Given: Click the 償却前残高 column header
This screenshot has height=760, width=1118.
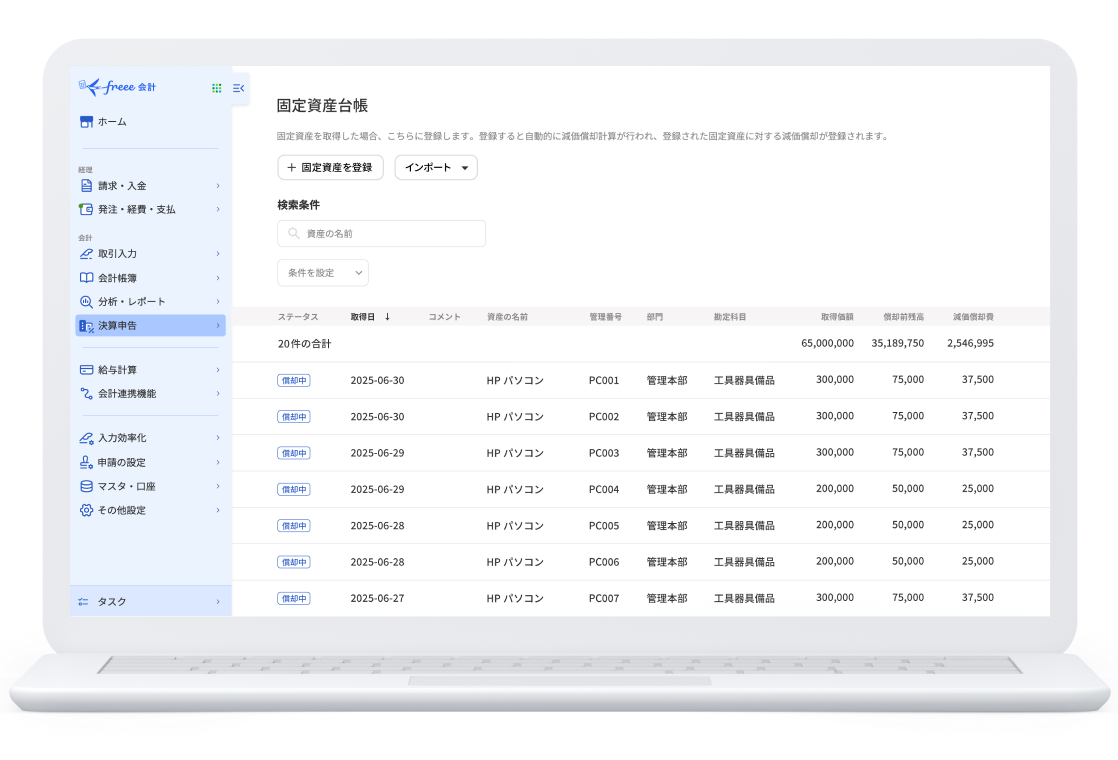Looking at the screenshot, I should click(x=903, y=317).
